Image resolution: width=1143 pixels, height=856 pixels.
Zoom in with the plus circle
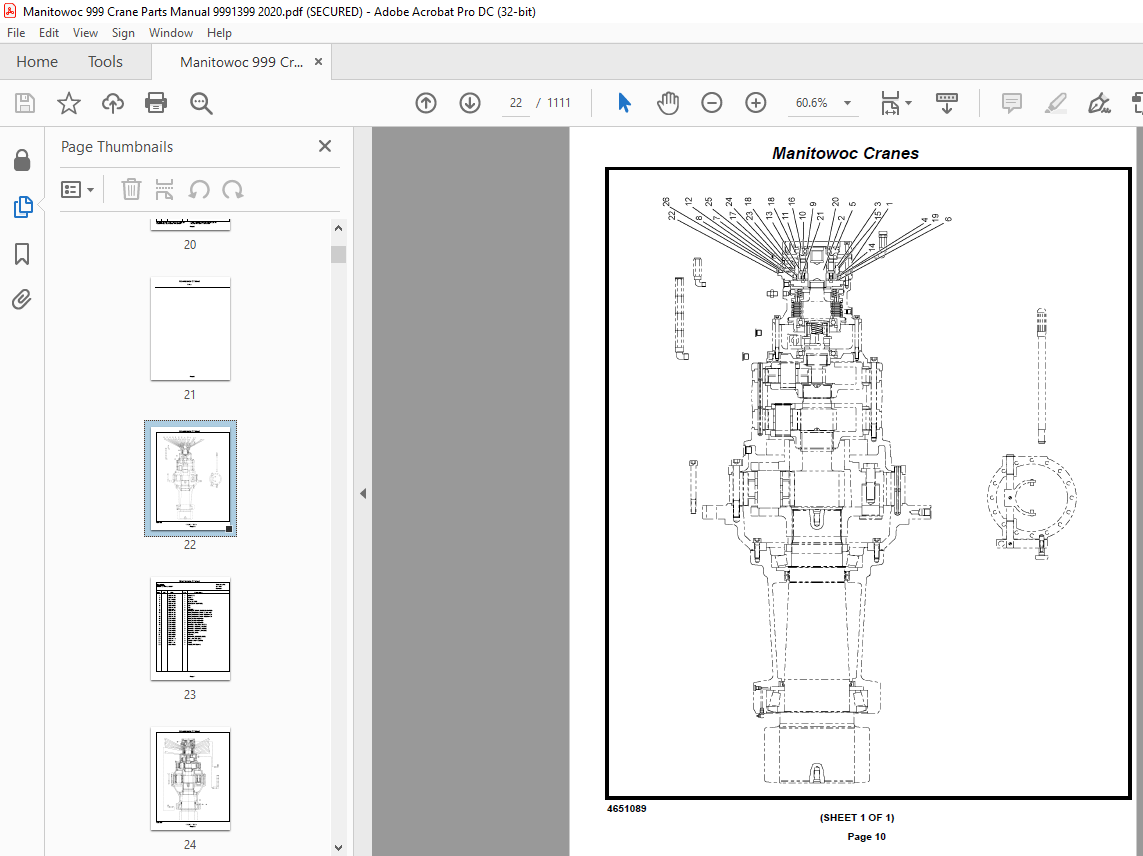pyautogui.click(x=755, y=103)
